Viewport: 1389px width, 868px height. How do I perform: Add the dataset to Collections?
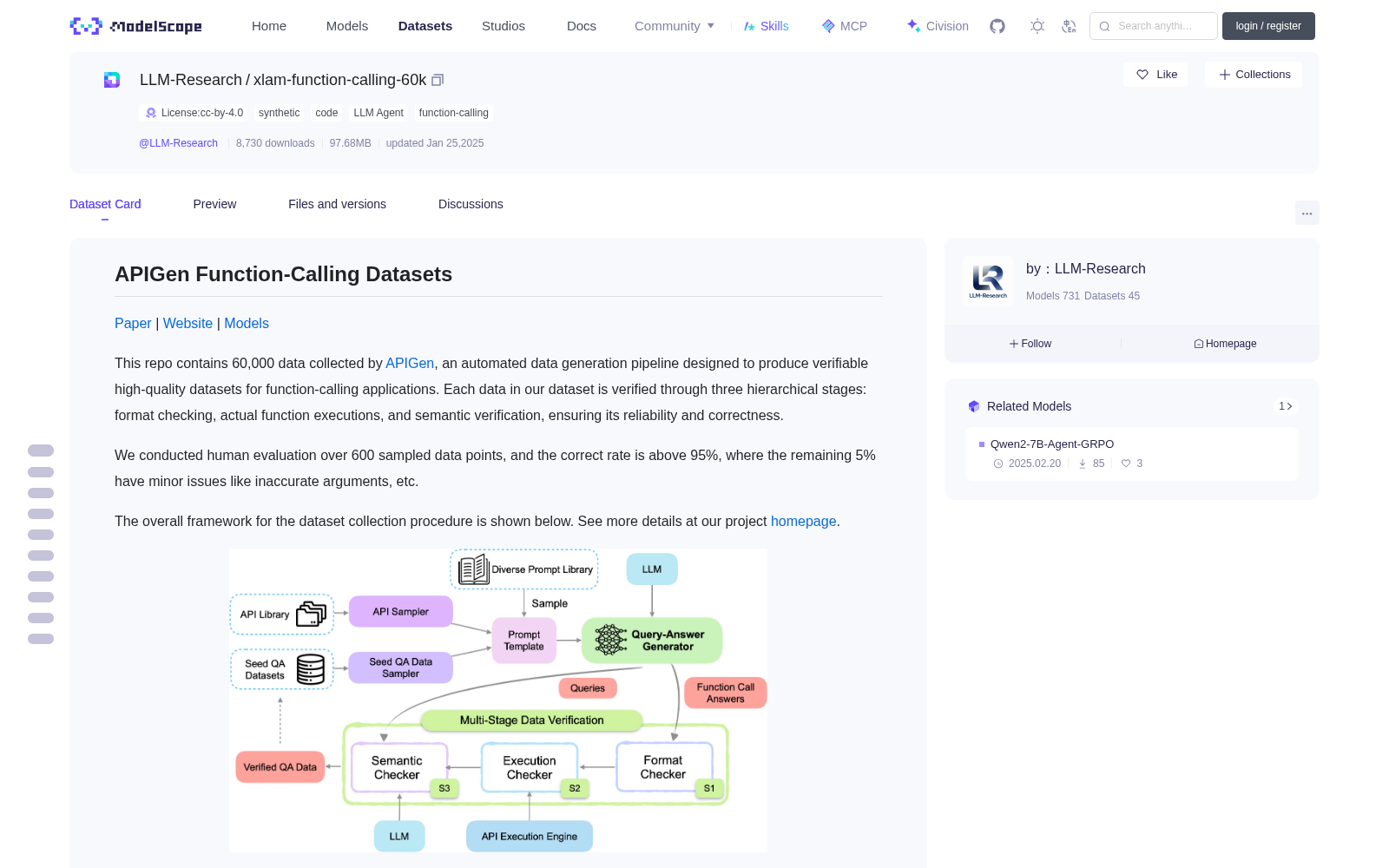tap(1254, 75)
